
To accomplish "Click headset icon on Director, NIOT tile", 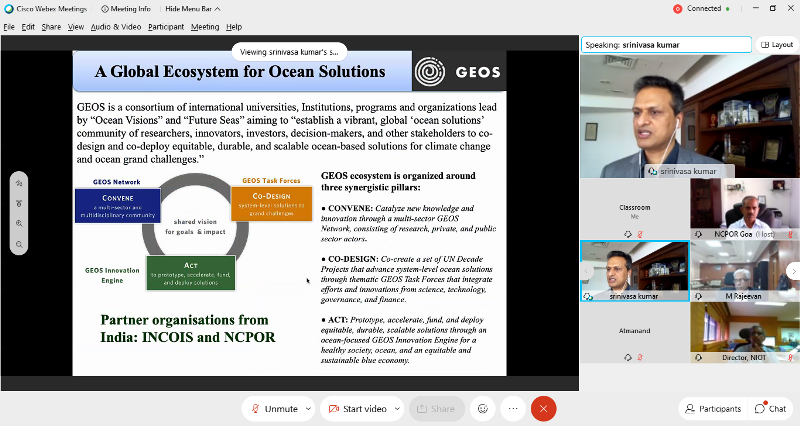I will click(x=698, y=358).
